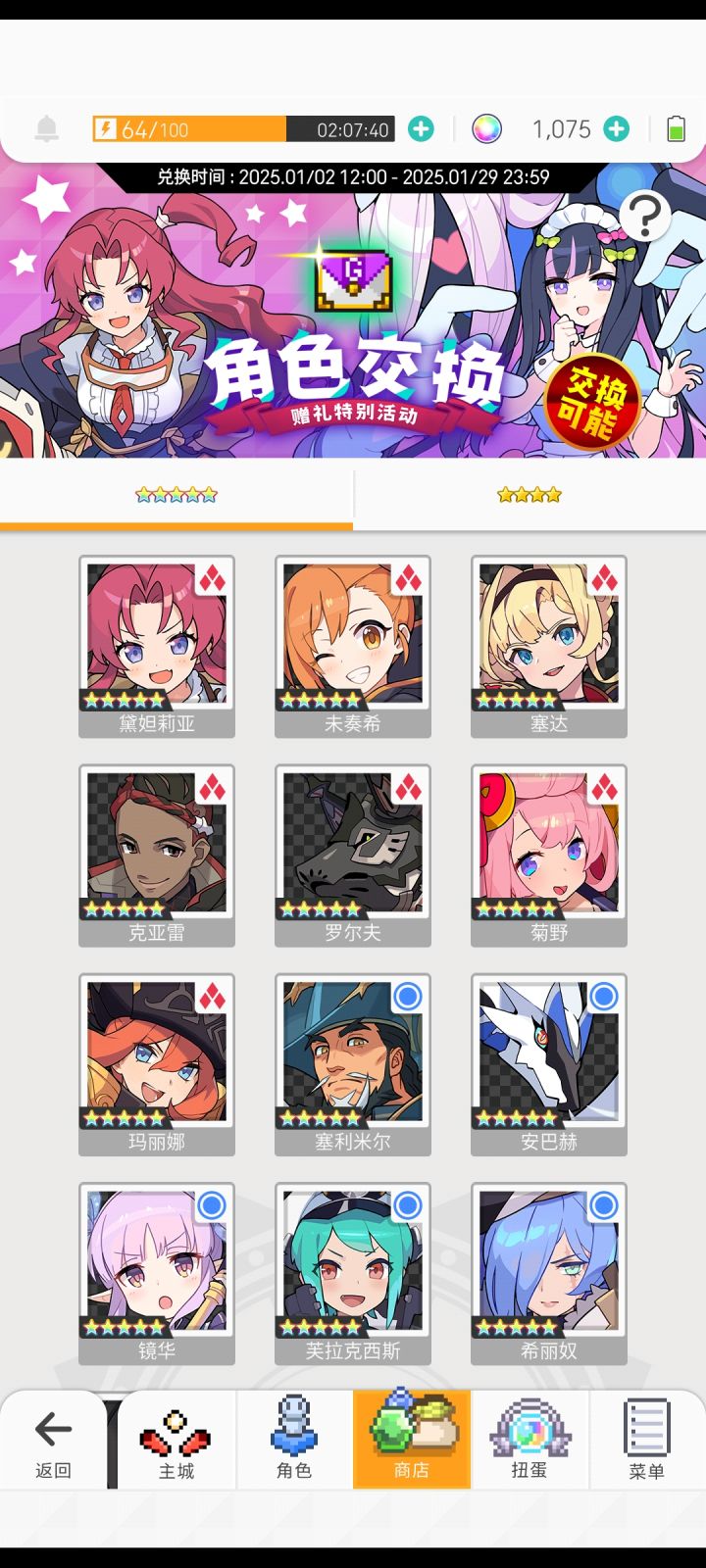
Task: Select the 商店 shop tab
Action: pyautogui.click(x=412, y=1439)
